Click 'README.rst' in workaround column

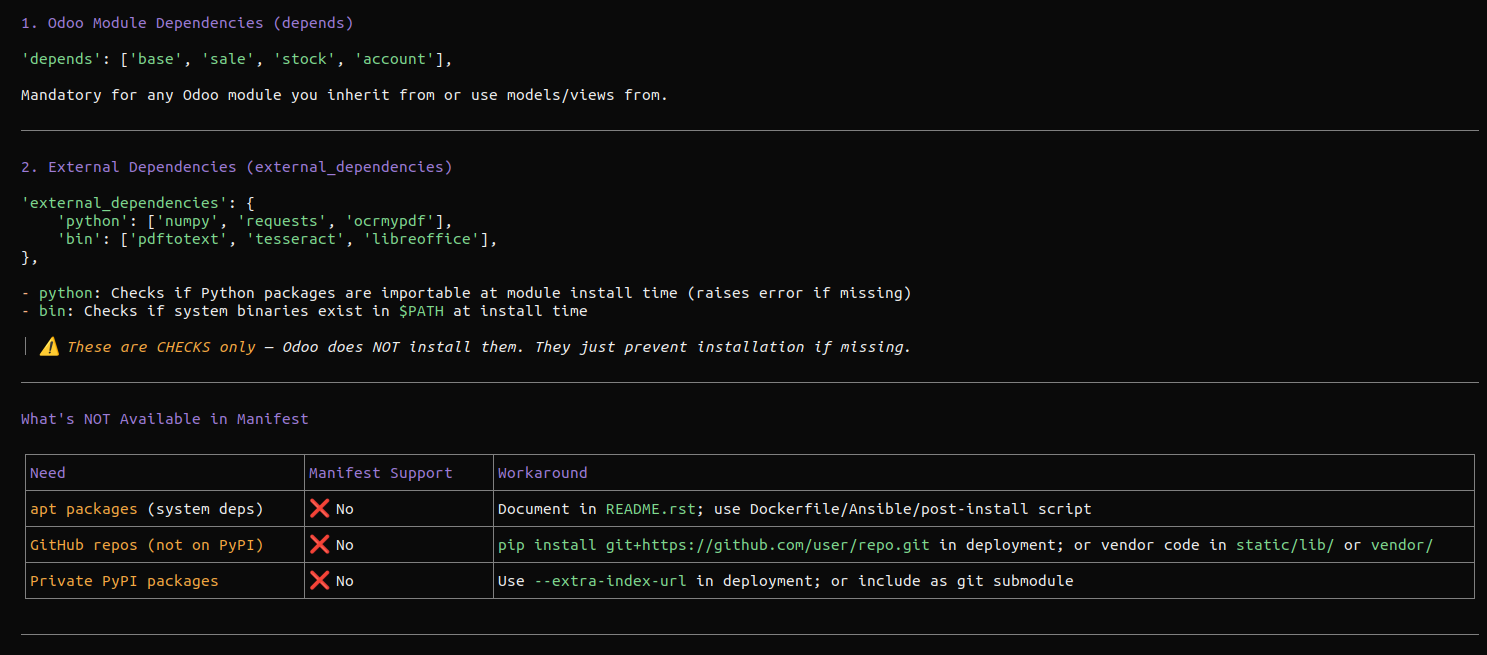point(651,509)
